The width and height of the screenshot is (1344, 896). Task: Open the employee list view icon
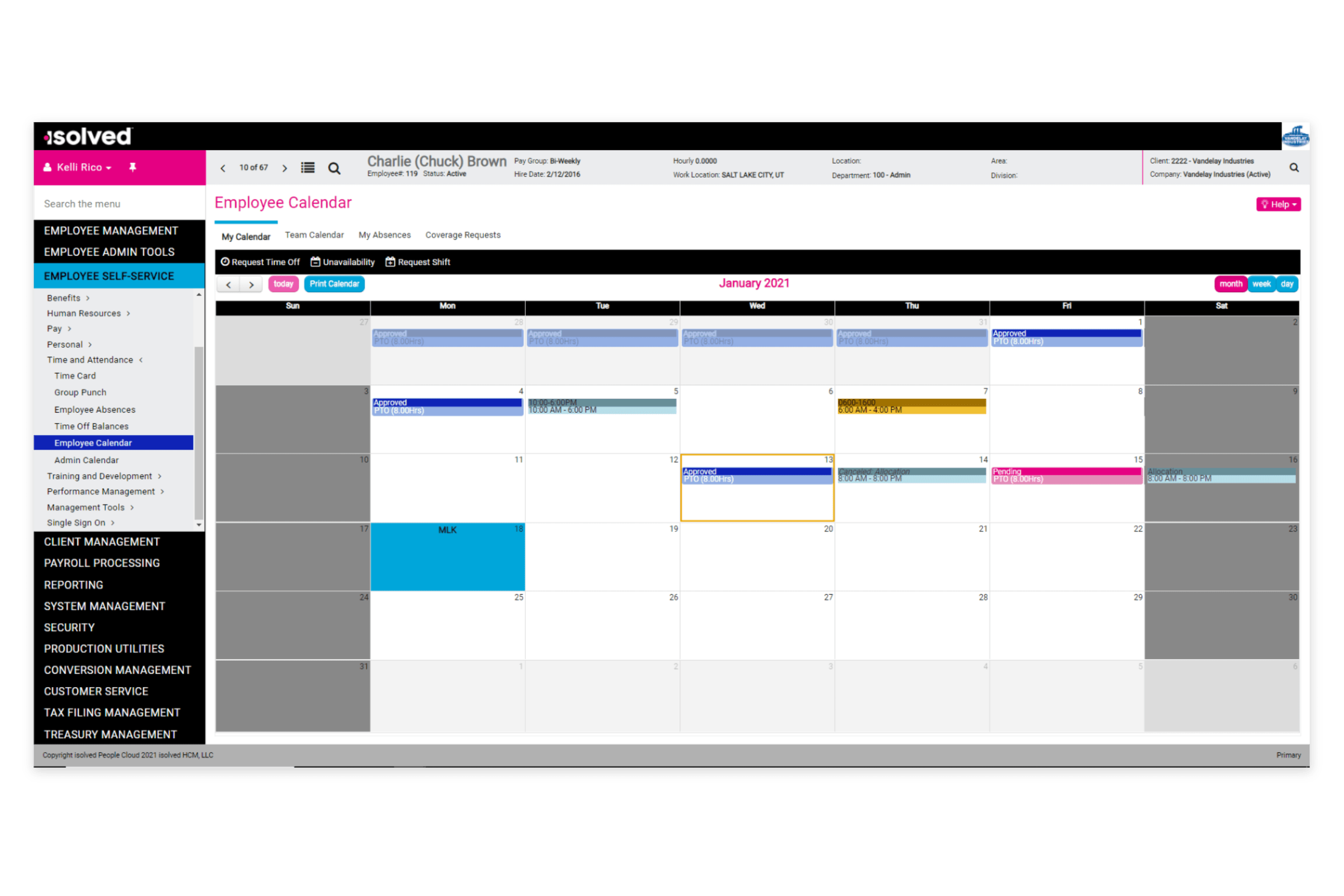(x=308, y=167)
